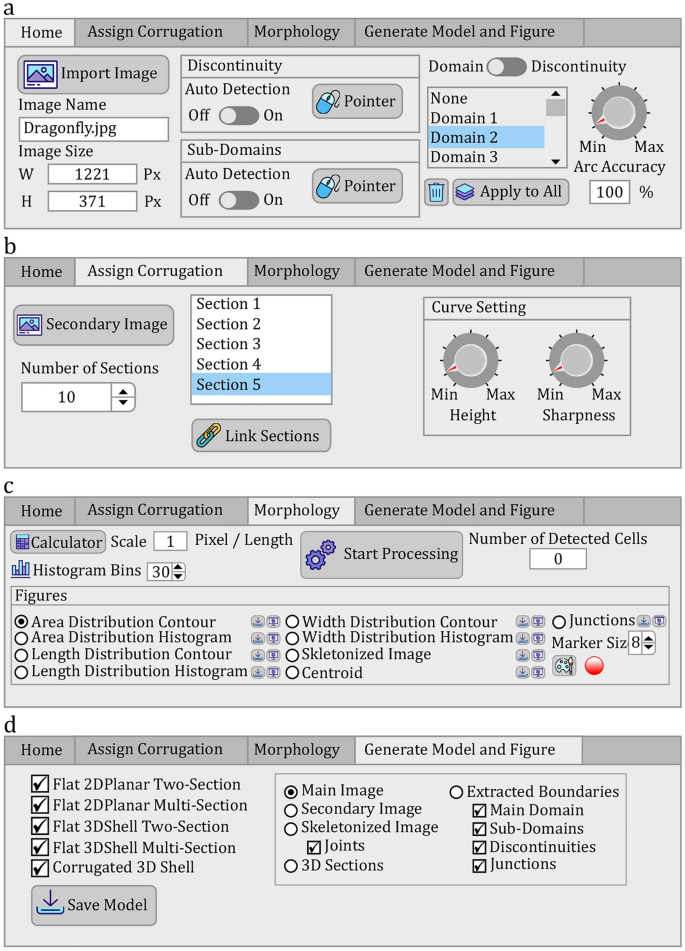The width and height of the screenshot is (685, 951).
Task: Click the red marker color circle
Action: click(x=594, y=666)
